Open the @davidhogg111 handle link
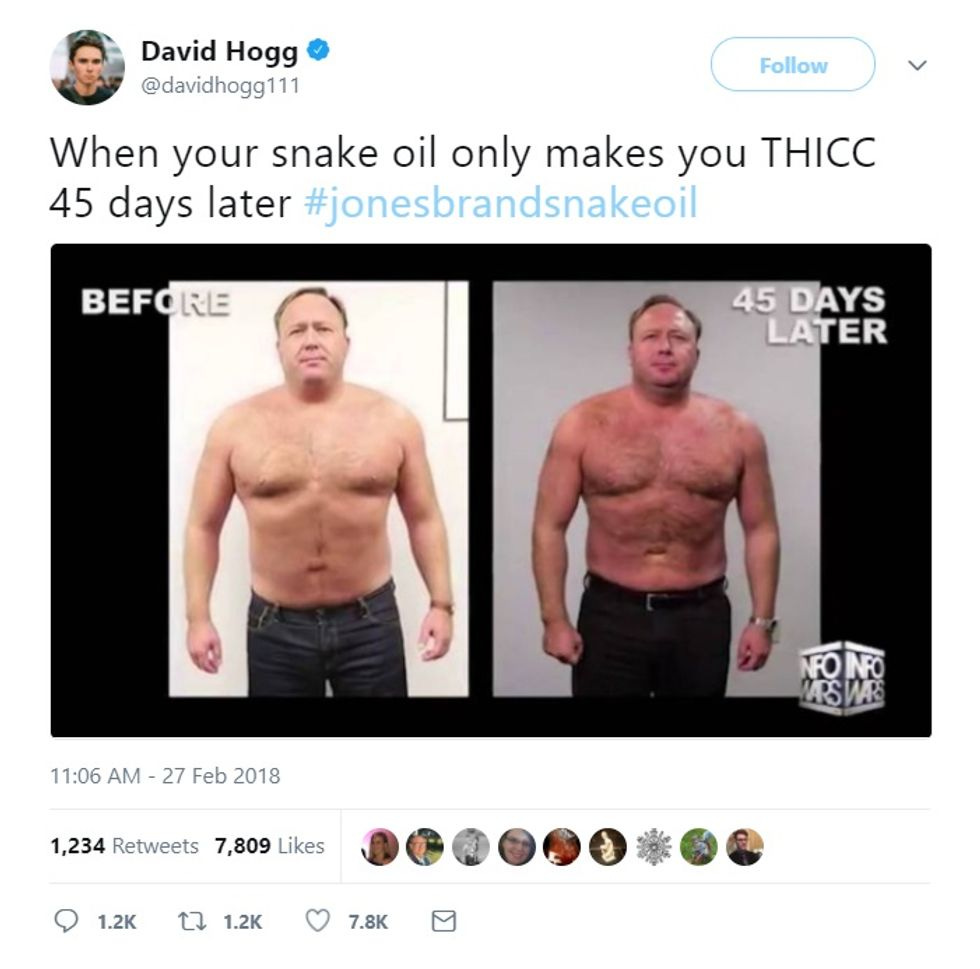The height and width of the screenshot is (969, 980). coord(221,85)
